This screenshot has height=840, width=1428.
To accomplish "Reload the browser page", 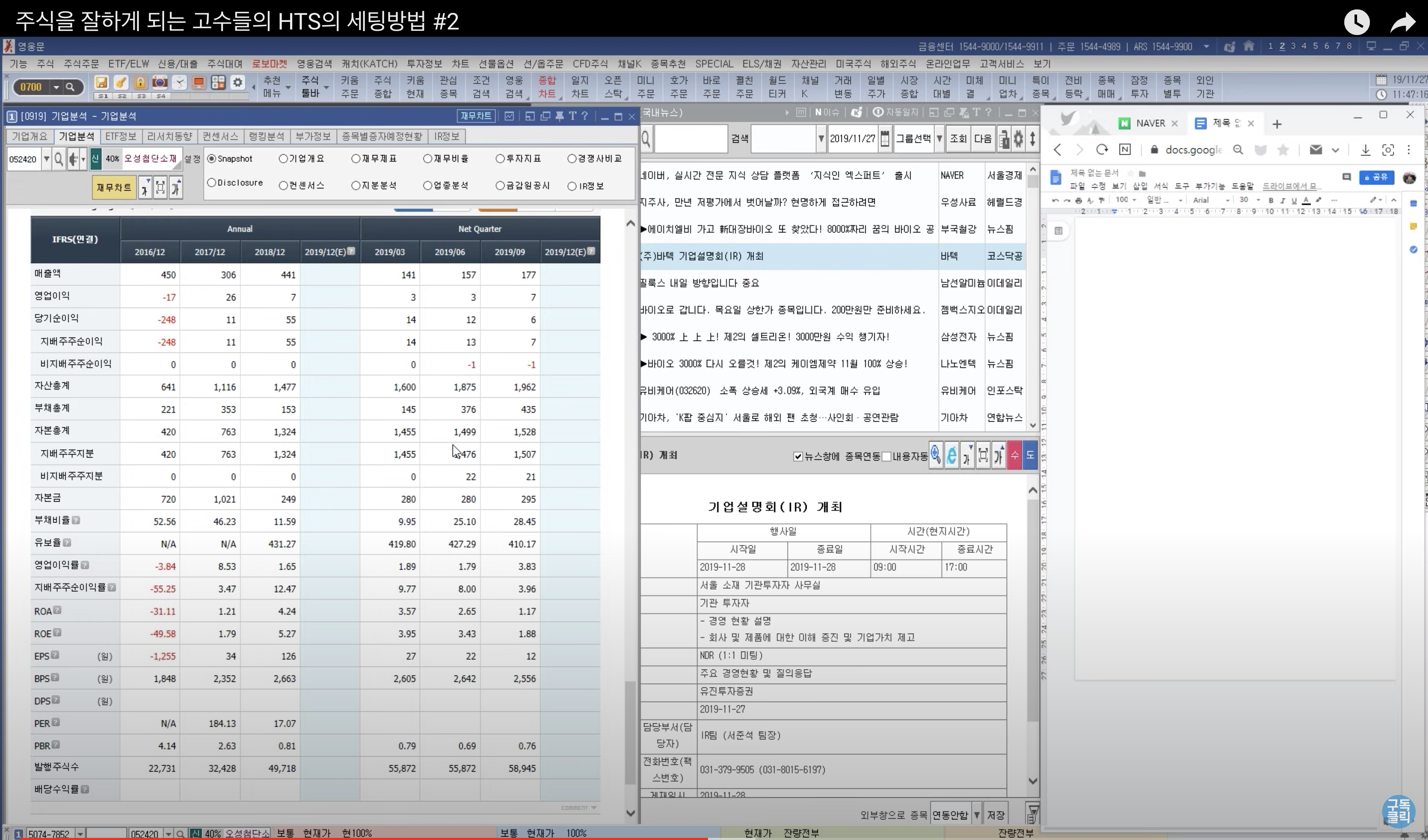I will (1102, 150).
